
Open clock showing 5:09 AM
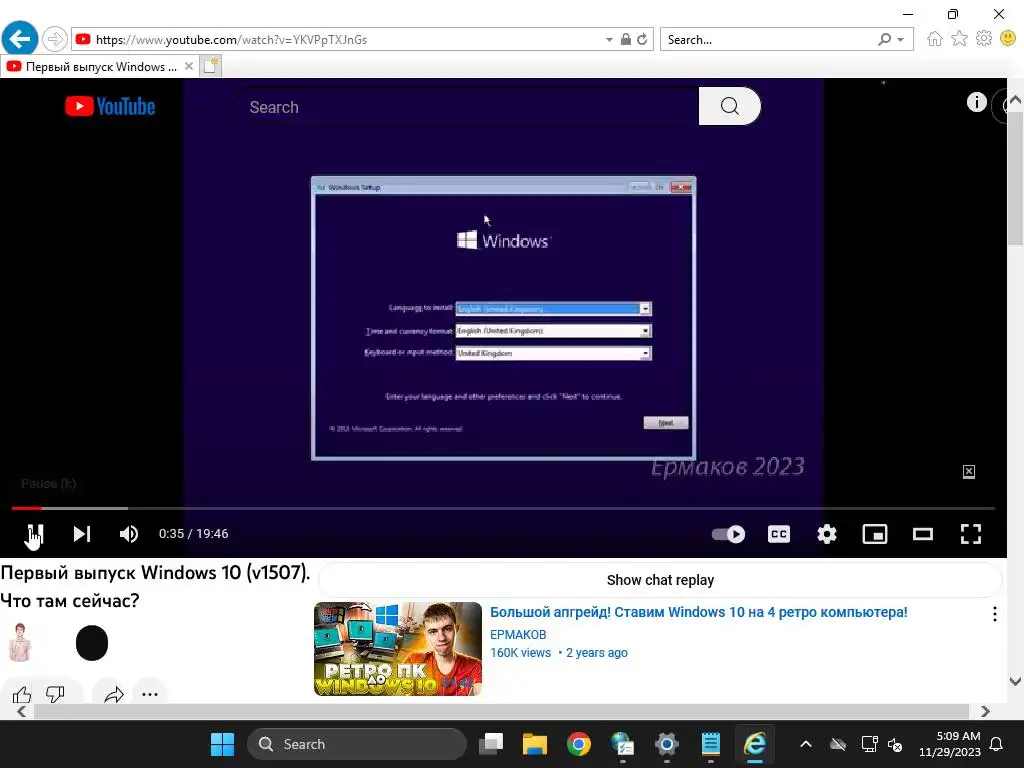click(950, 744)
